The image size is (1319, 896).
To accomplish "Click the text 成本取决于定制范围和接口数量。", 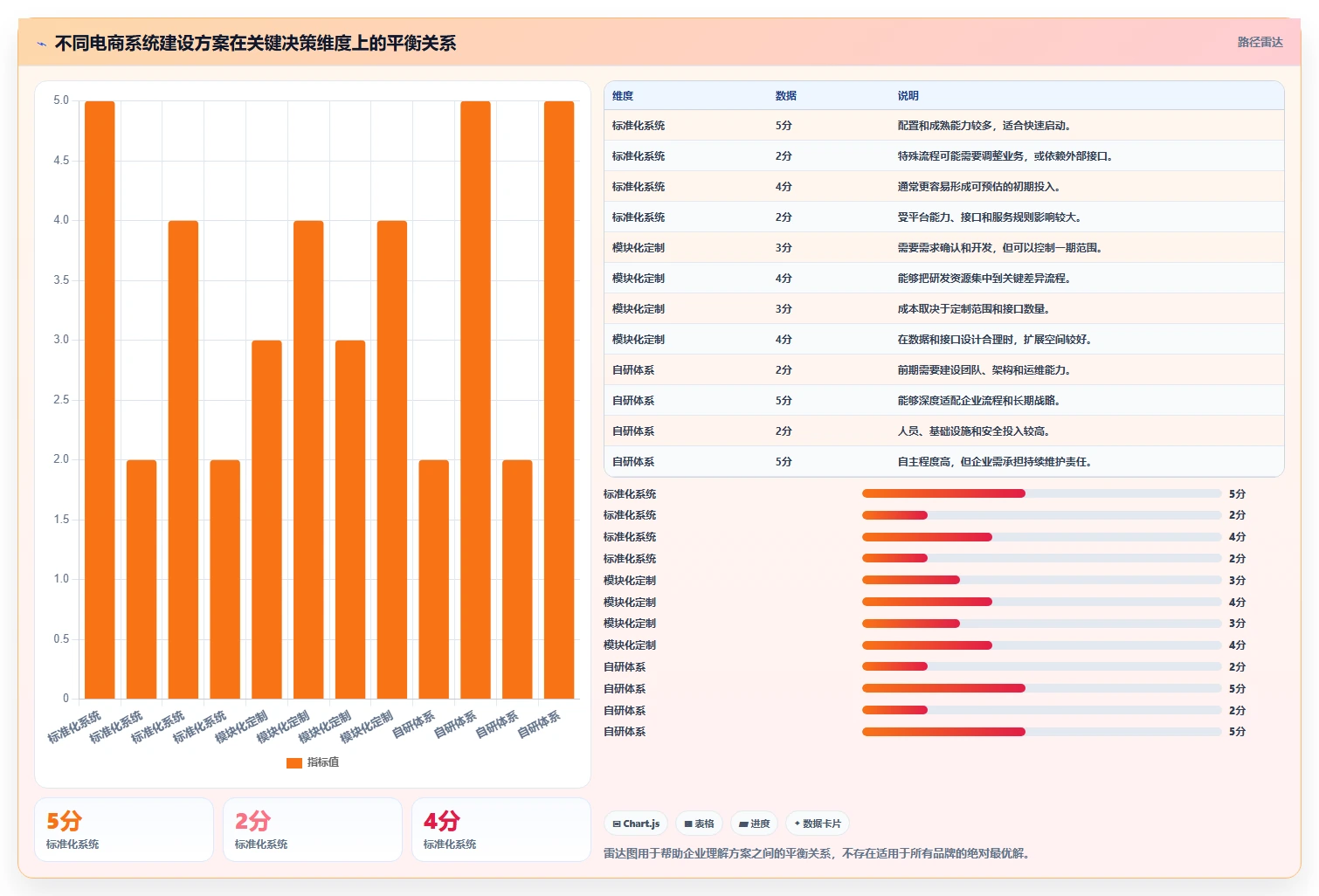I will click(x=974, y=309).
